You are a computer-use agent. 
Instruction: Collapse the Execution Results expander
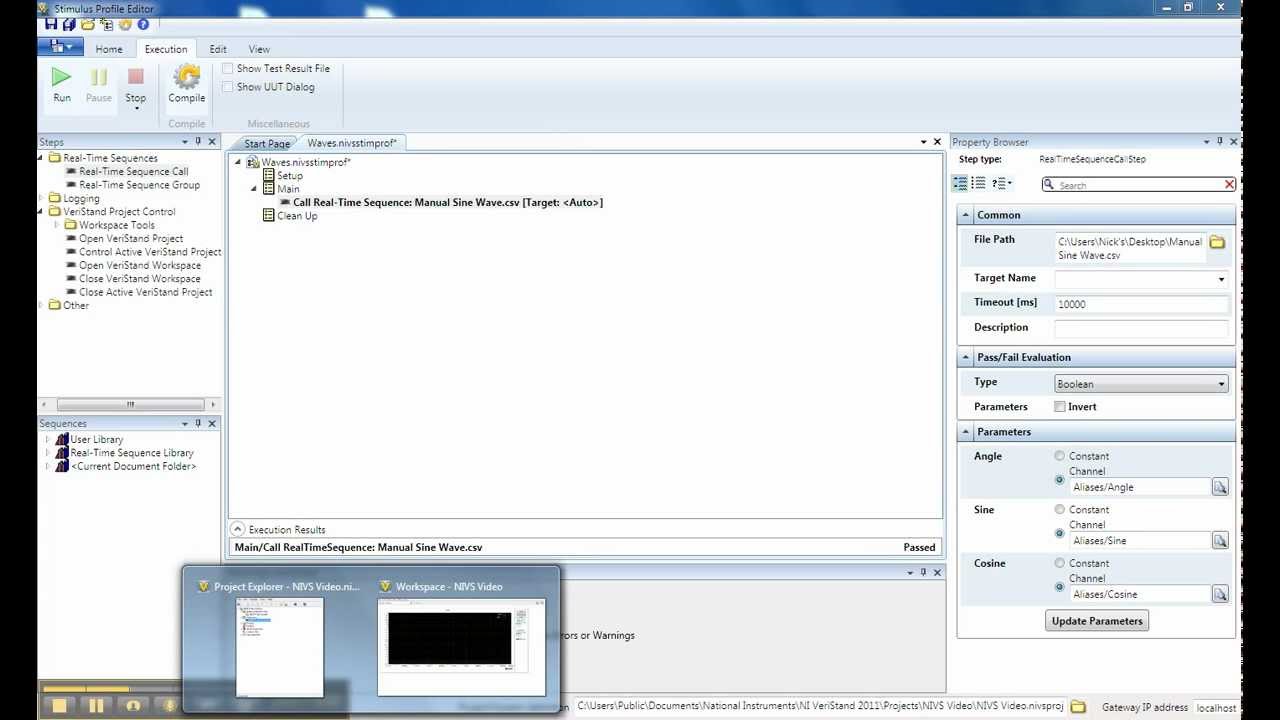tap(238, 529)
